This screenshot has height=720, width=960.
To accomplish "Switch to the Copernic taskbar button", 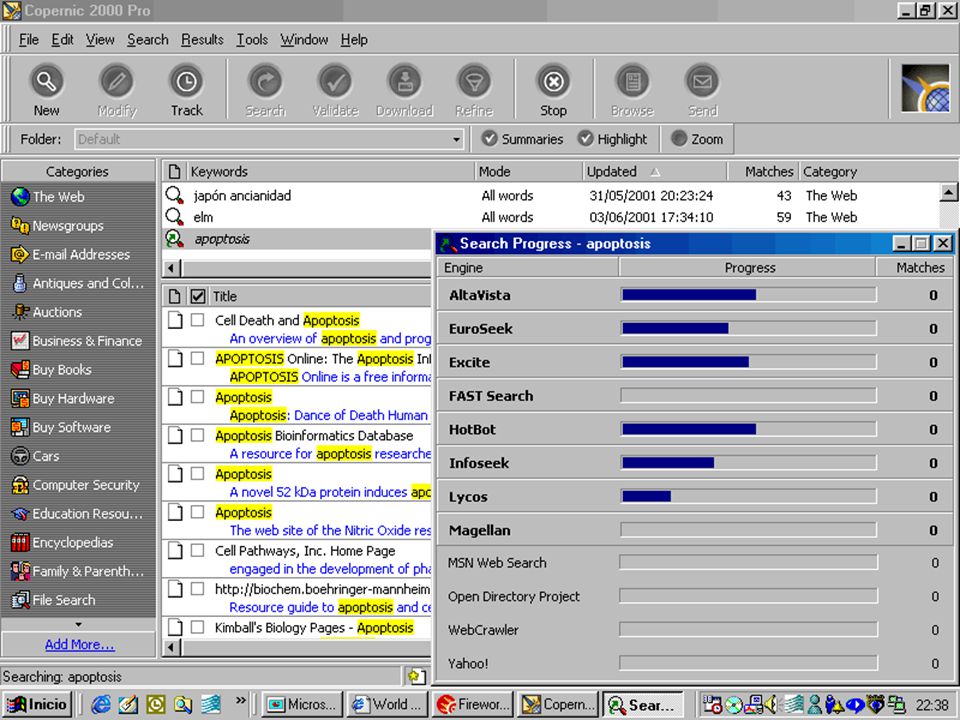I will click(558, 705).
